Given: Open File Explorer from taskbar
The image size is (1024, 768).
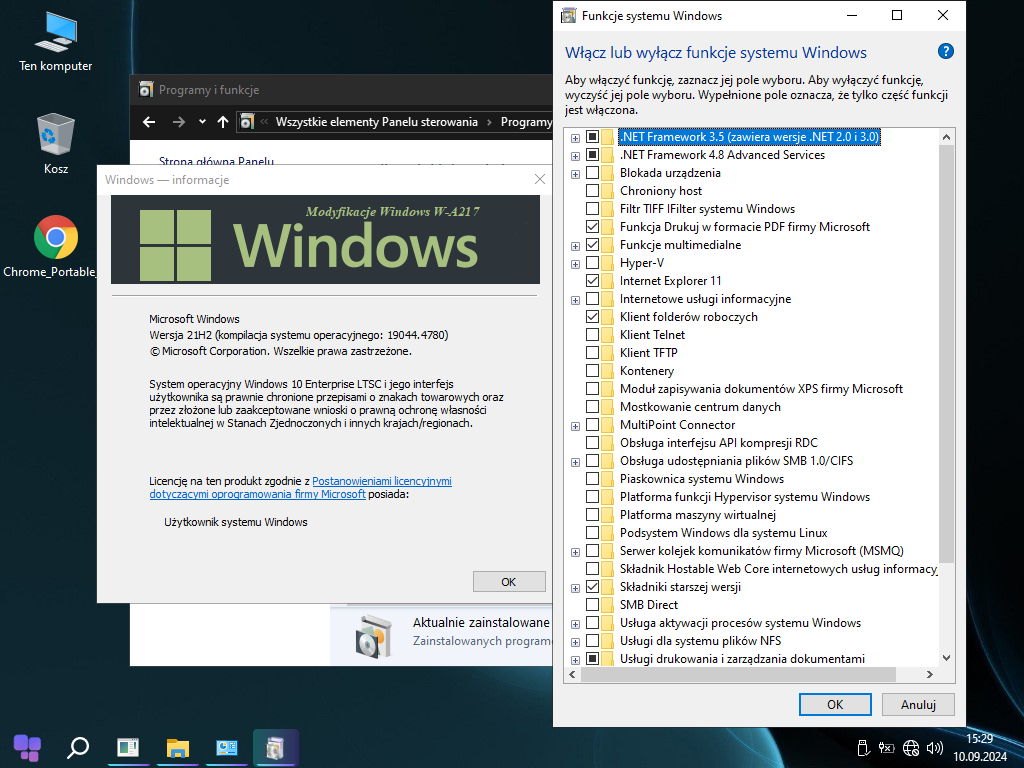Looking at the screenshot, I should tap(178, 747).
